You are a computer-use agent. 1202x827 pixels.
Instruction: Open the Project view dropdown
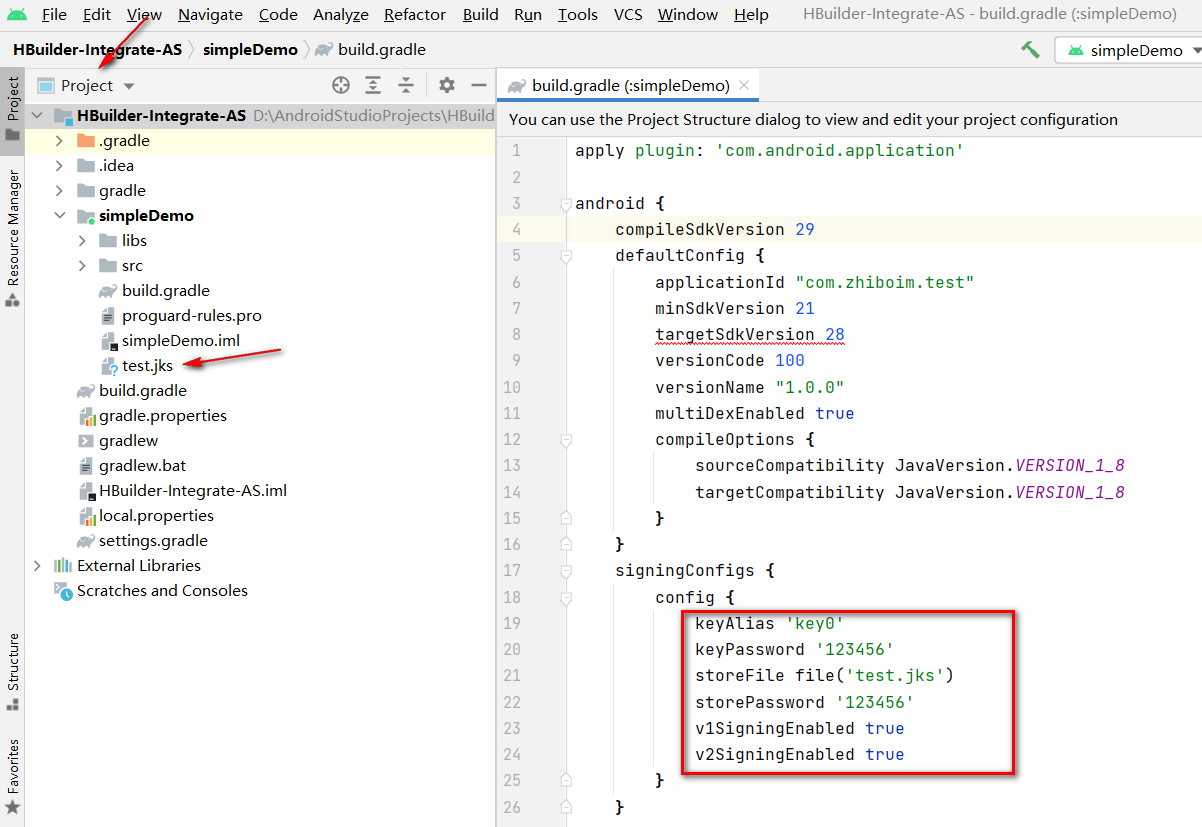[x=97, y=86]
